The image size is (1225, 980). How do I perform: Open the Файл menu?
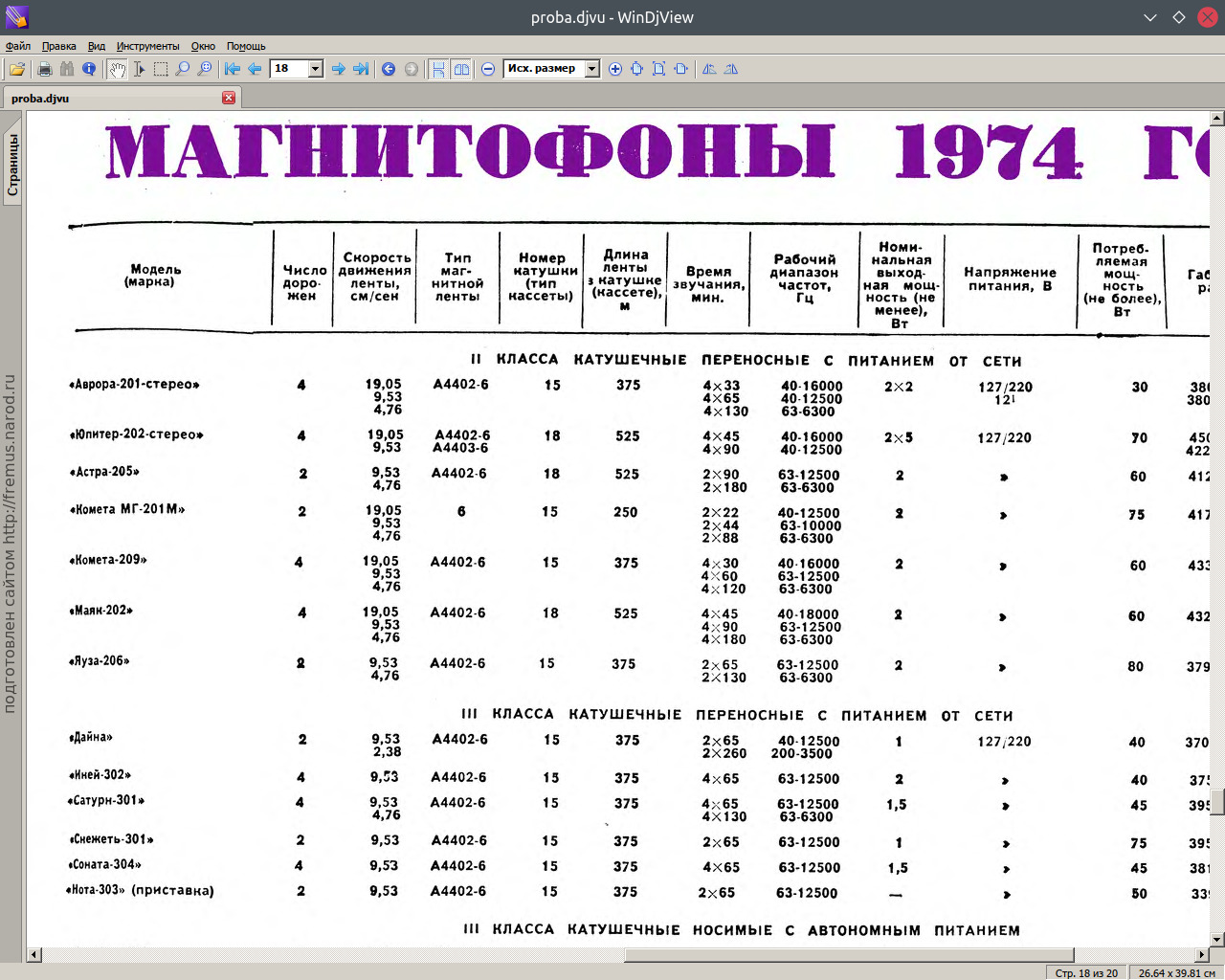coord(18,46)
